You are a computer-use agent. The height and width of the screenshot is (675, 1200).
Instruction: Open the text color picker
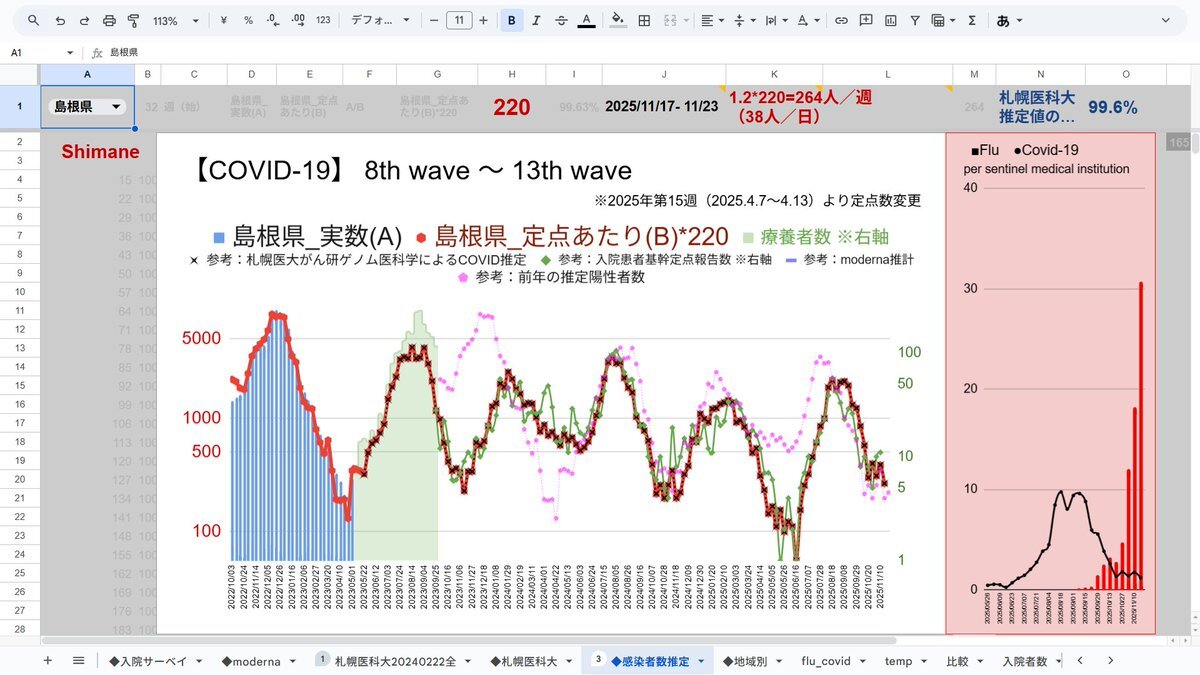pyautogui.click(x=586, y=20)
